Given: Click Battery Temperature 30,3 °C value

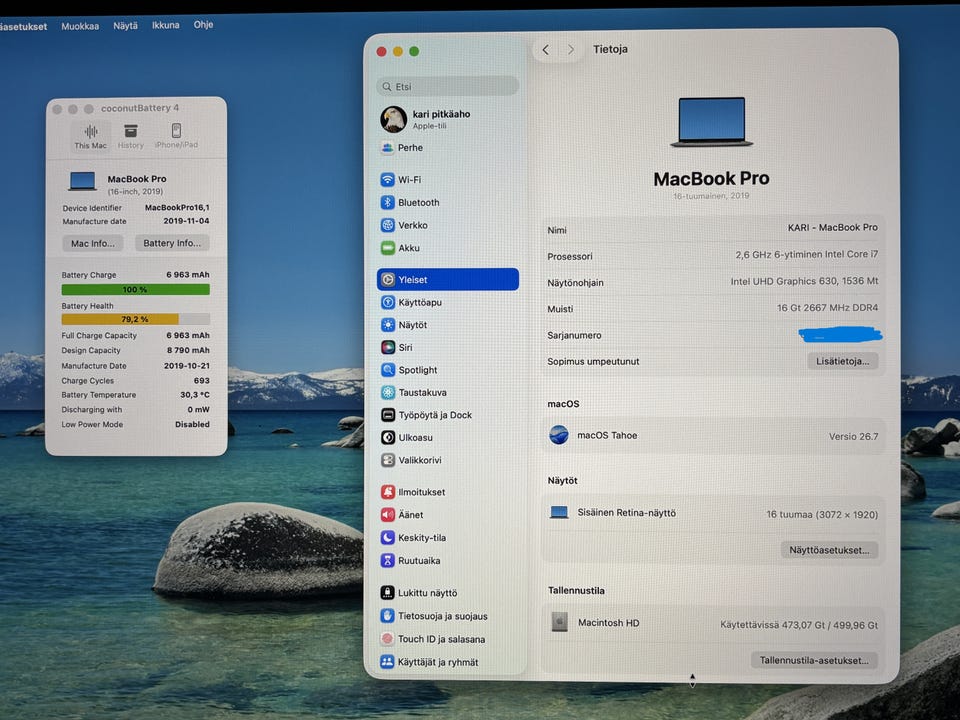Looking at the screenshot, I should pyautogui.click(x=195, y=395).
